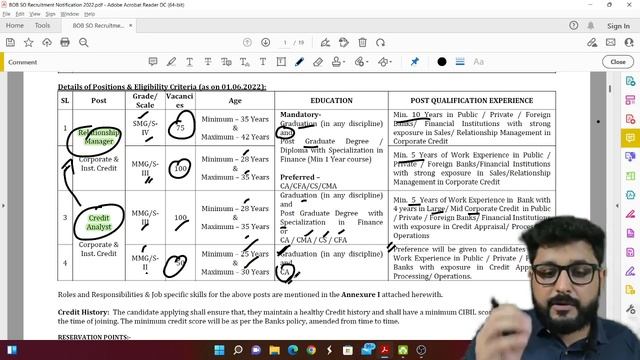The width and height of the screenshot is (640, 360).
Task: Close the BOB SO Recruitment document tab
Action: click(131, 25)
